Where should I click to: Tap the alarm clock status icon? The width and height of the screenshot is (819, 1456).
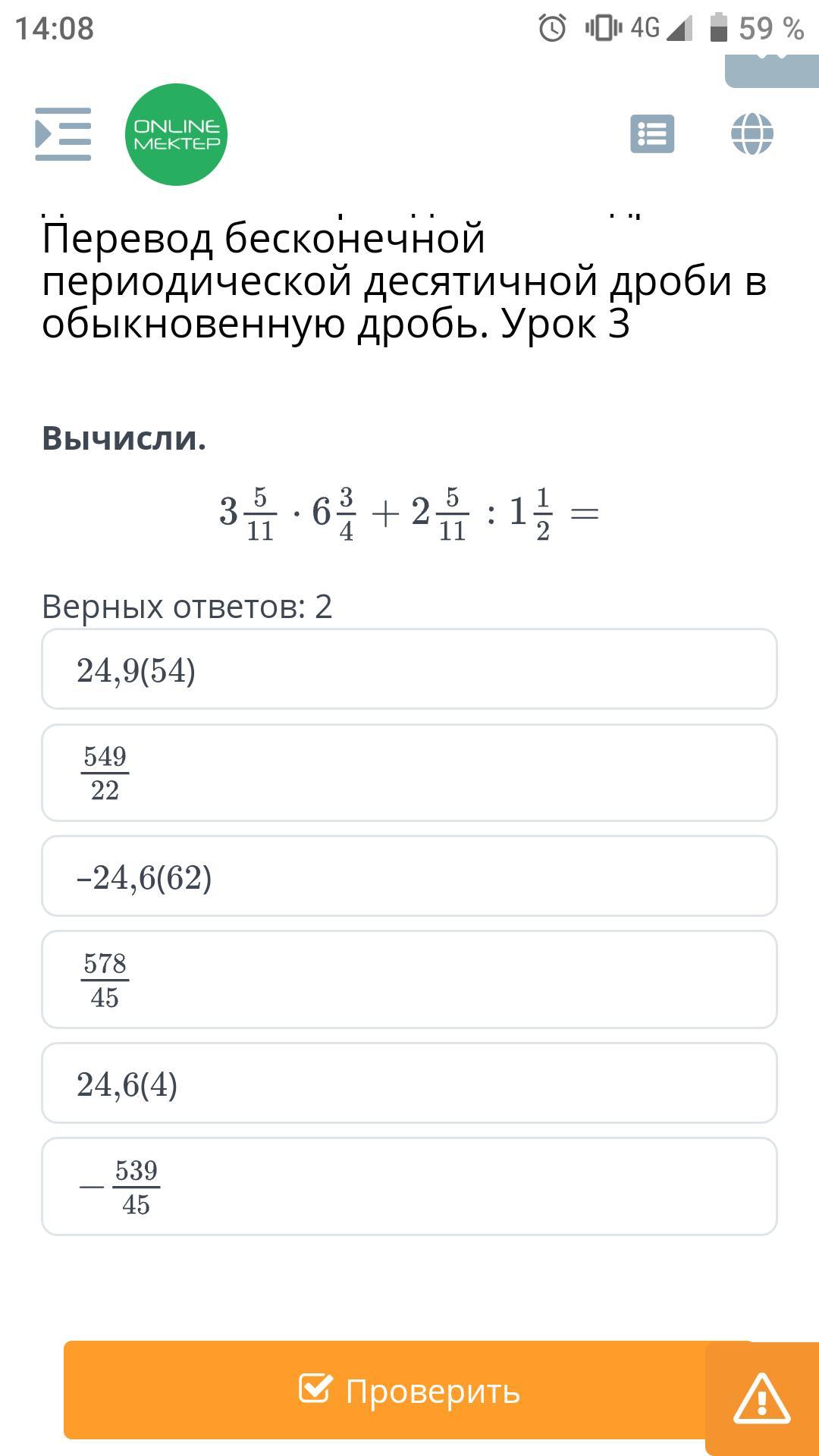click(552, 29)
